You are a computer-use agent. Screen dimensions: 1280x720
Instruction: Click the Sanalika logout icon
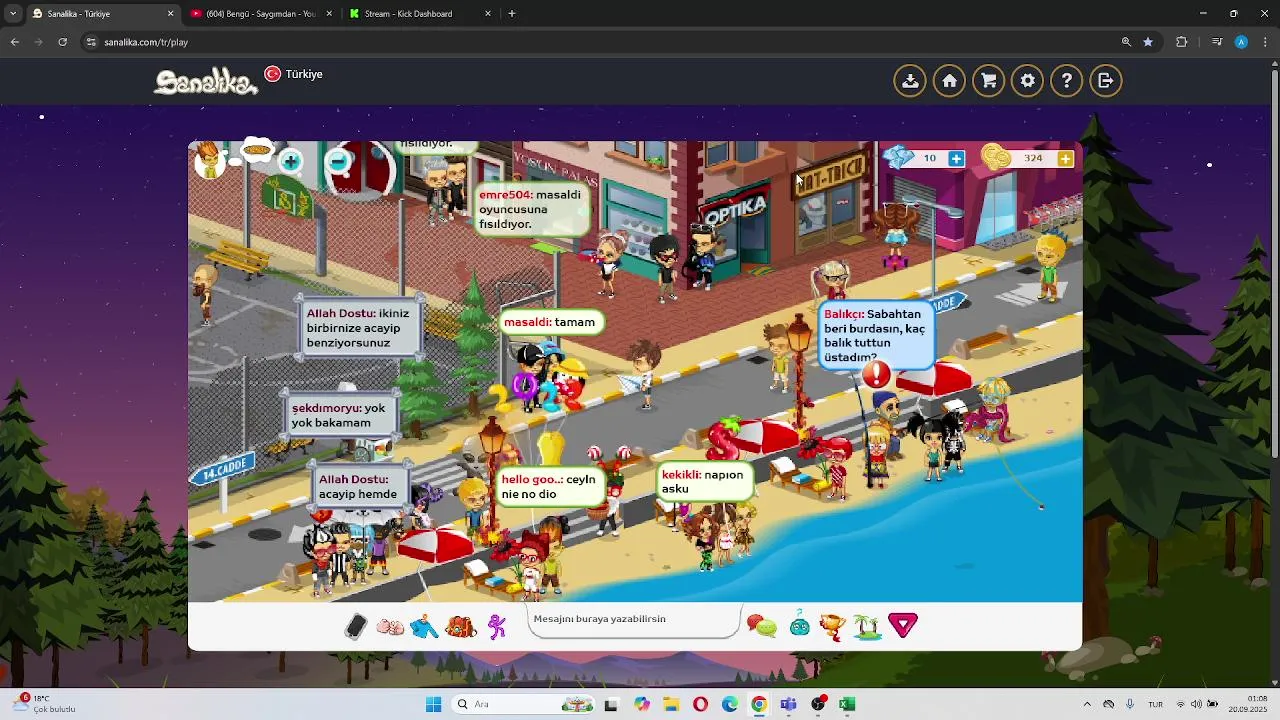pos(1106,81)
